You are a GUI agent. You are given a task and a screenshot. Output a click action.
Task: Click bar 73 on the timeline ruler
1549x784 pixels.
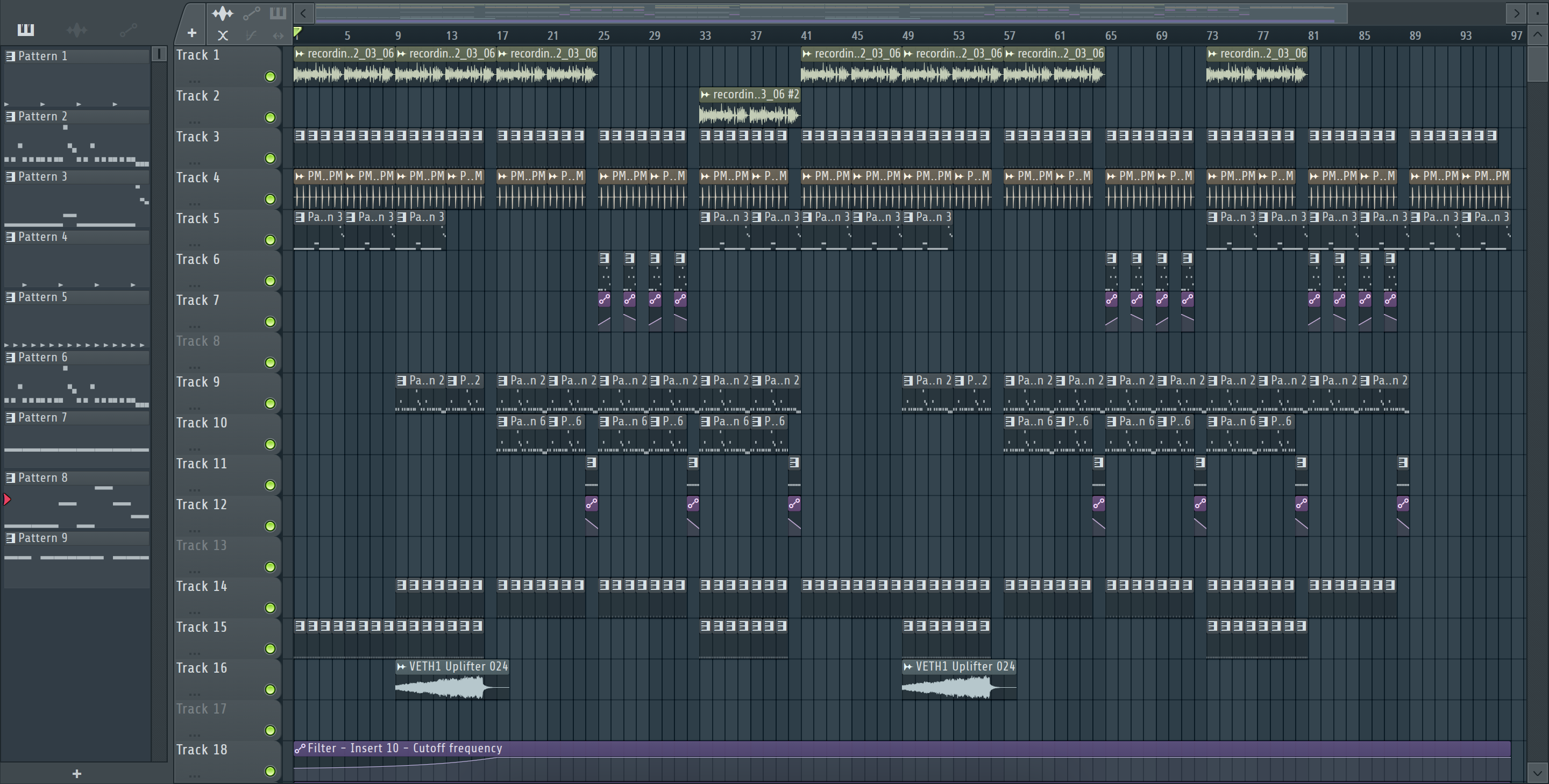[1212, 35]
